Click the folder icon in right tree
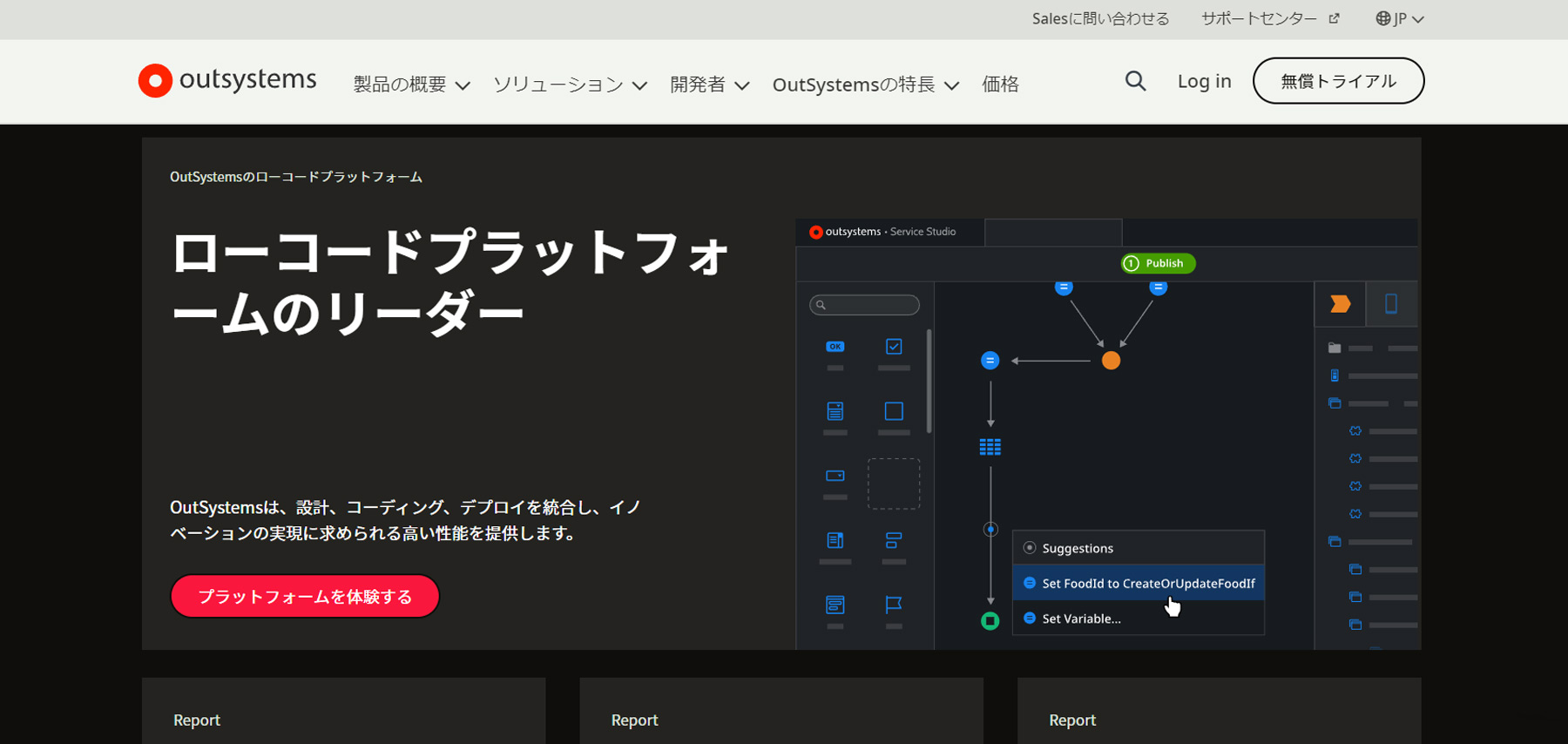This screenshot has height=744, width=1568. click(x=1335, y=348)
